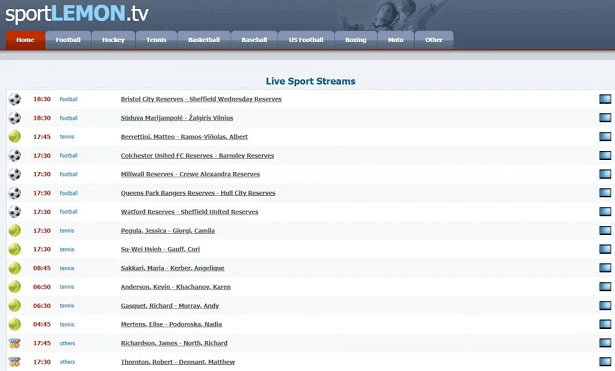Open Thornton, Robert - Dennant, Matthew link
This screenshot has height=371, width=615.
[178, 362]
